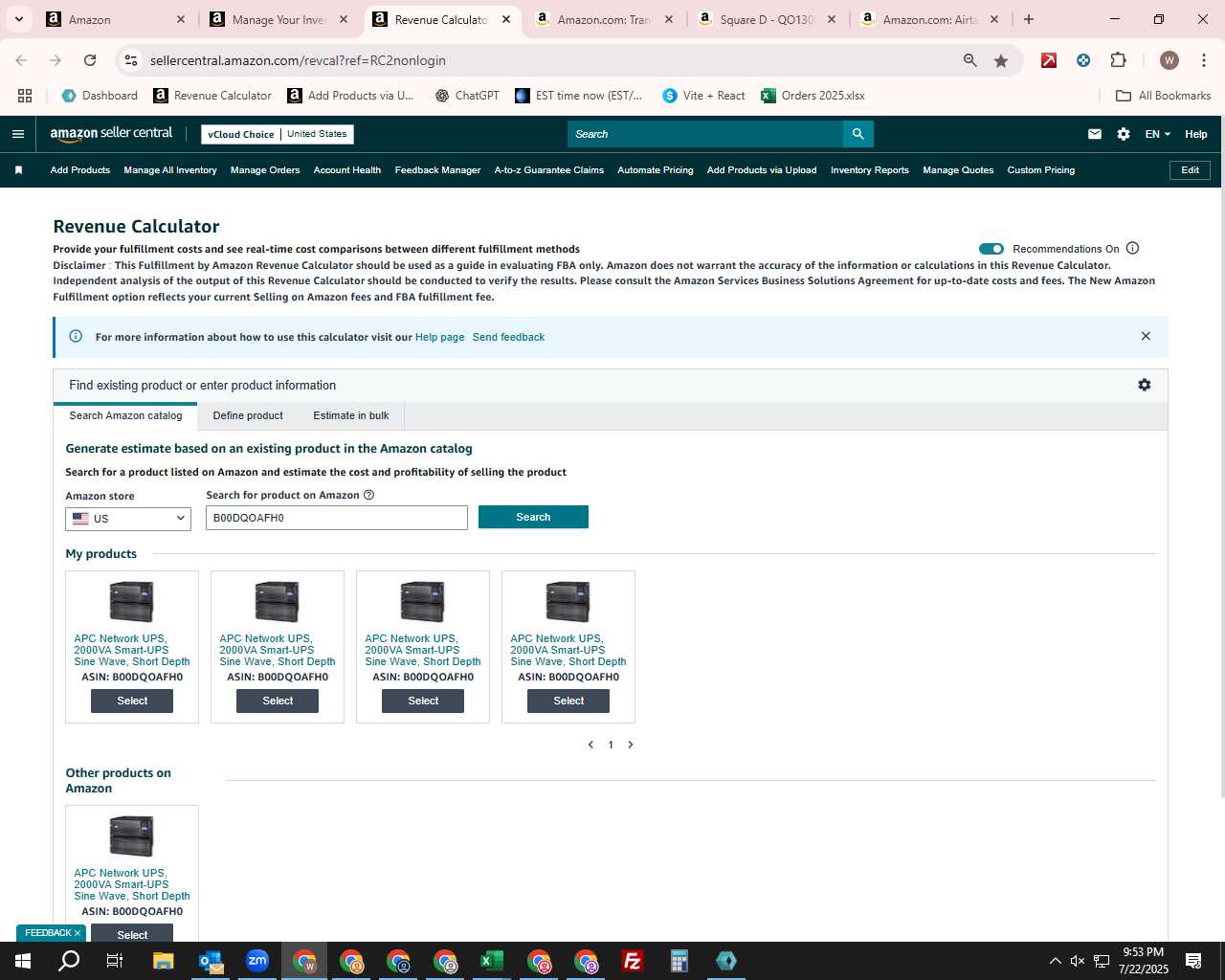Image resolution: width=1225 pixels, height=980 pixels.
Task: Open Automate Pricing menu item
Action: [656, 170]
